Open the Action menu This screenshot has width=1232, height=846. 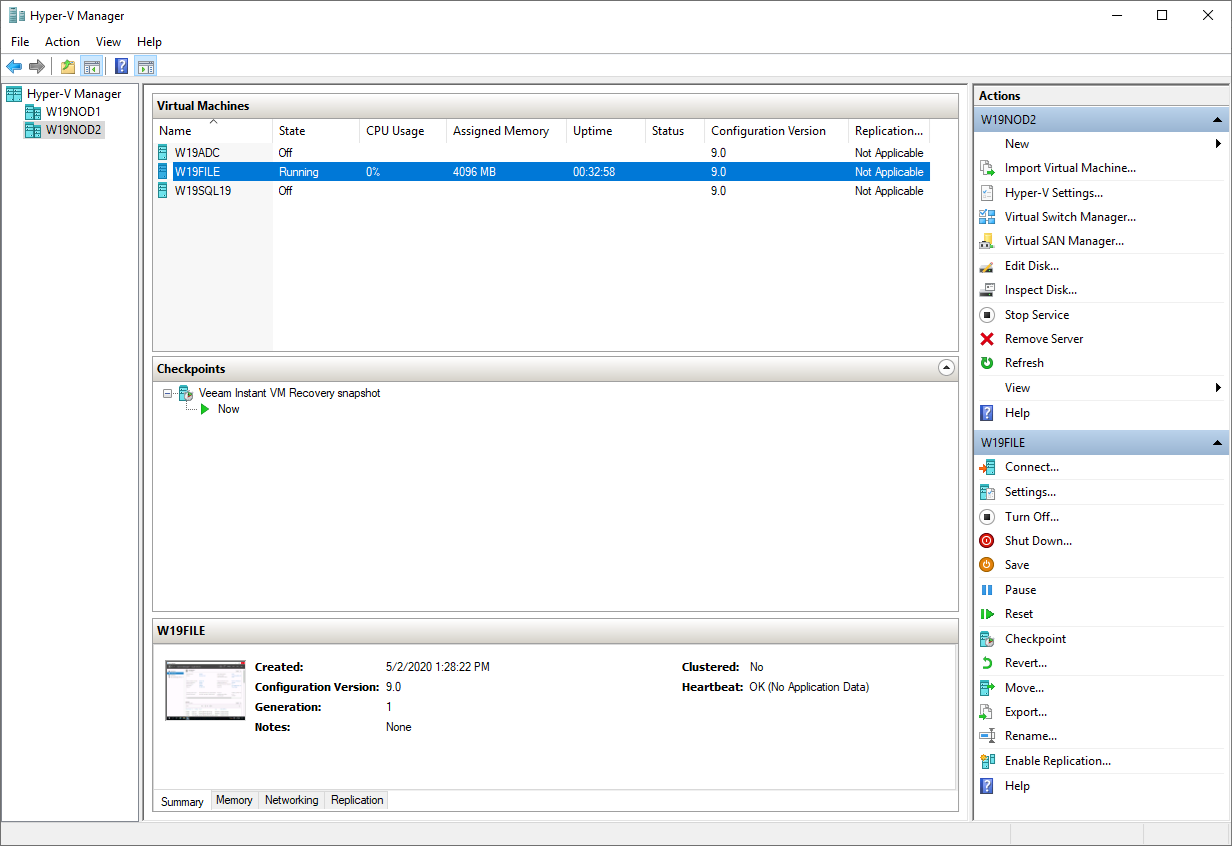[62, 42]
